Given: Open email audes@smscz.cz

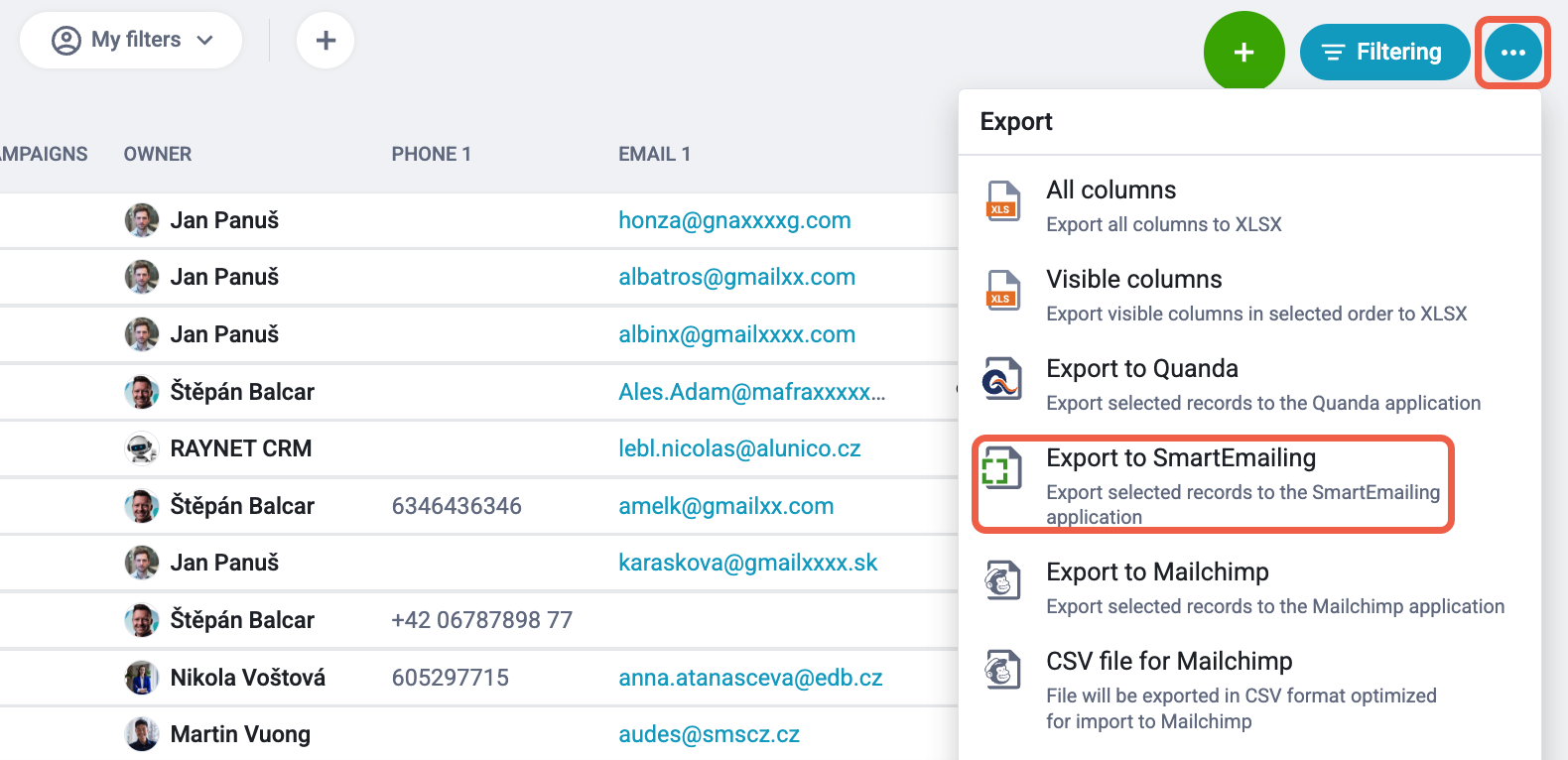Looking at the screenshot, I should (x=709, y=734).
